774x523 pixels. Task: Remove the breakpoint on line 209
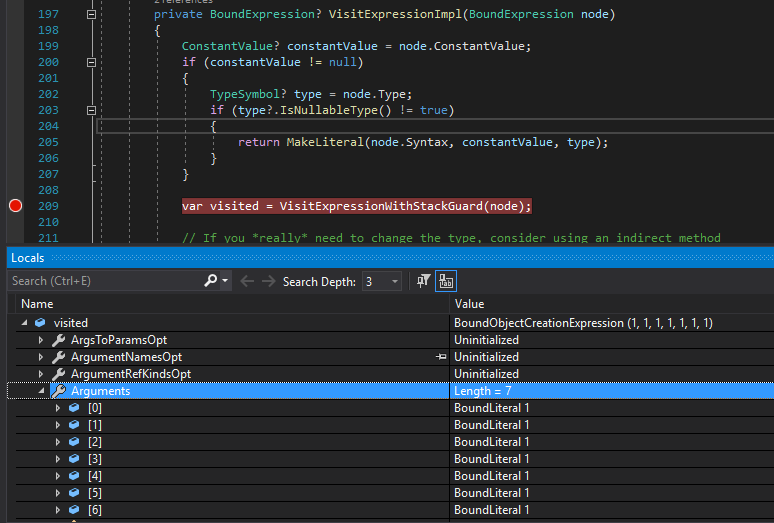point(15,206)
